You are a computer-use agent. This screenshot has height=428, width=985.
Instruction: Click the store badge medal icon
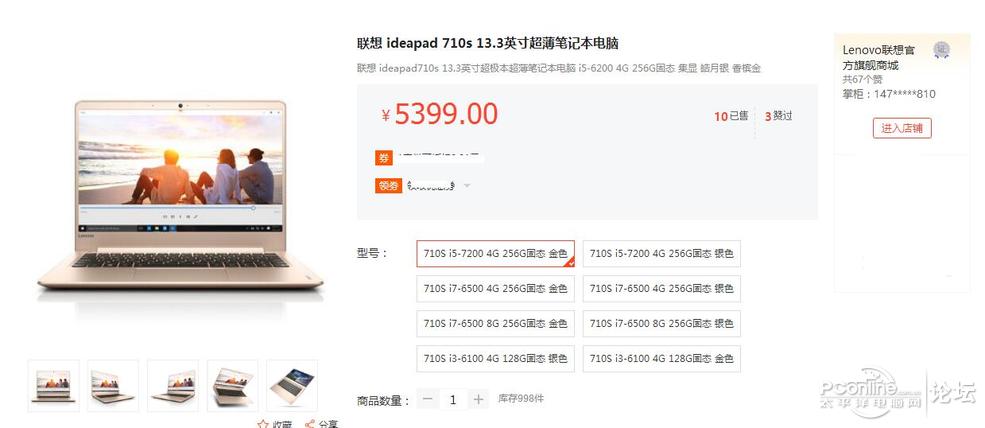941,50
